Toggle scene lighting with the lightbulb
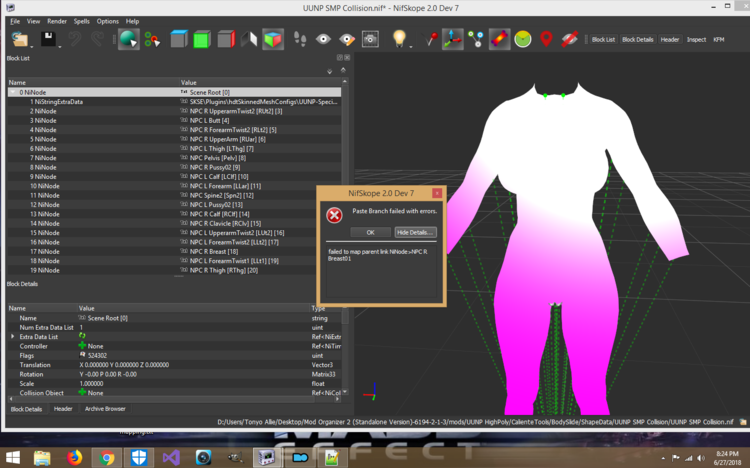The width and height of the screenshot is (750, 468). point(399,38)
